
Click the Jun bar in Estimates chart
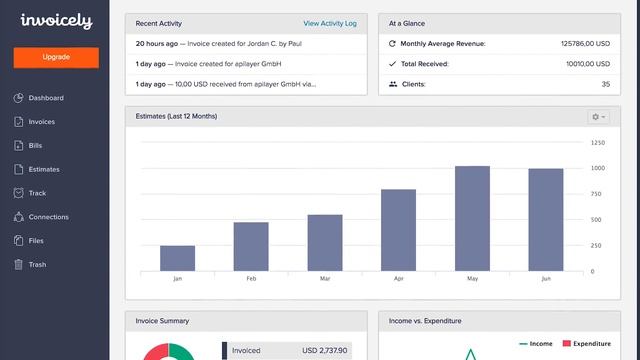point(546,220)
